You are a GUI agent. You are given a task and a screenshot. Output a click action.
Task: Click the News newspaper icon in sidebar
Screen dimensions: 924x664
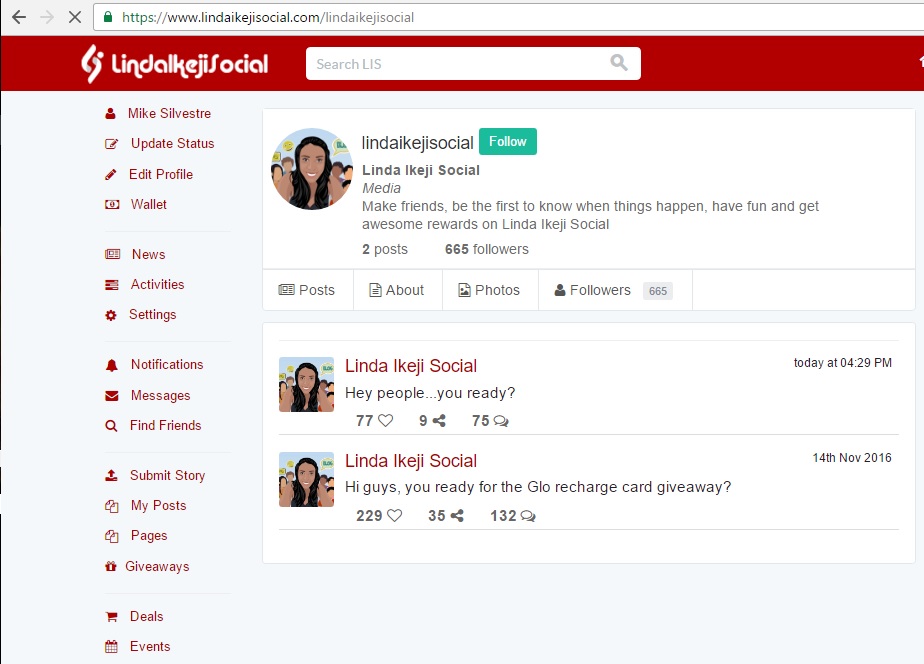pos(113,255)
